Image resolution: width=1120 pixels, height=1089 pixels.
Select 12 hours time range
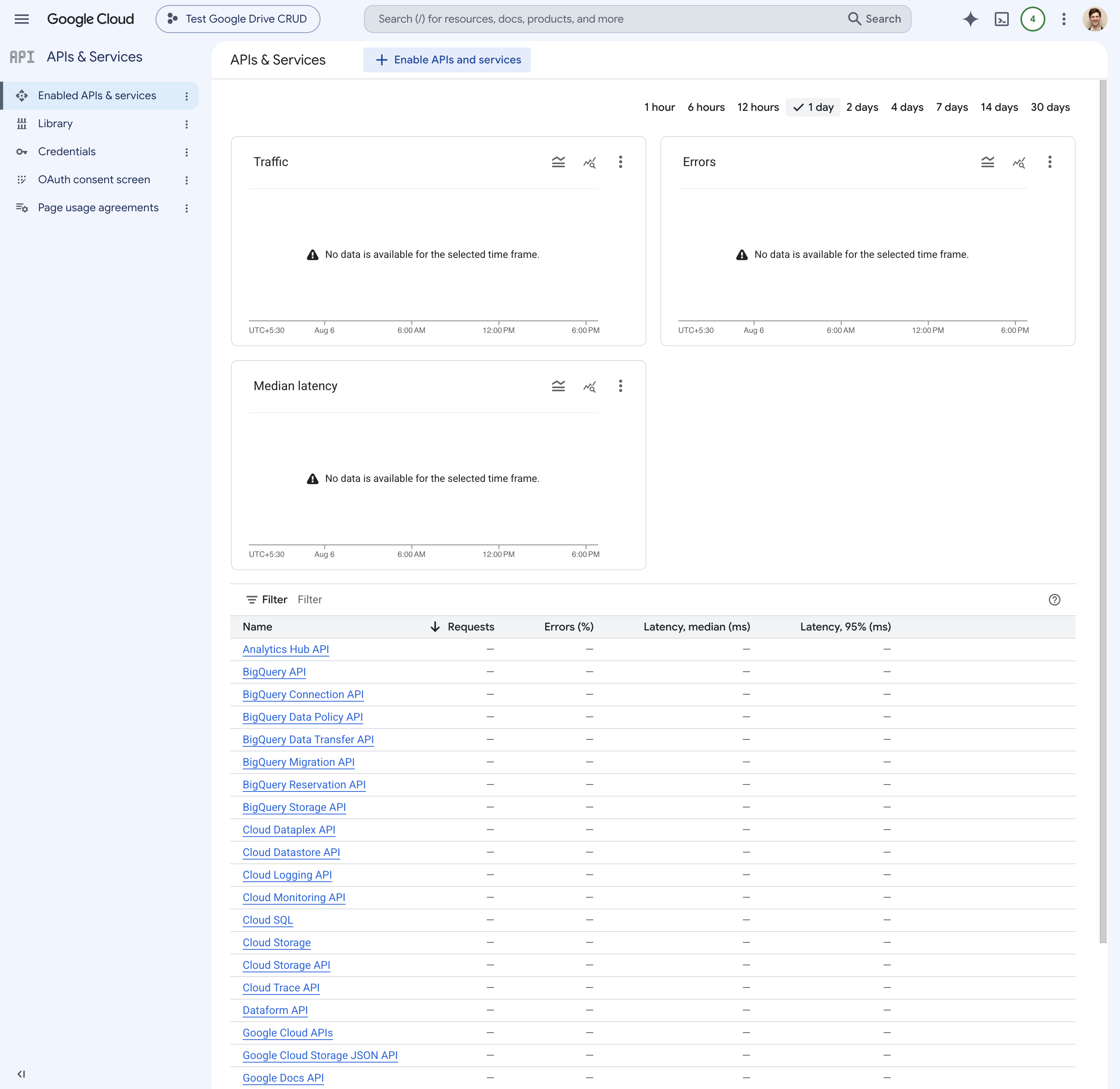[758, 107]
